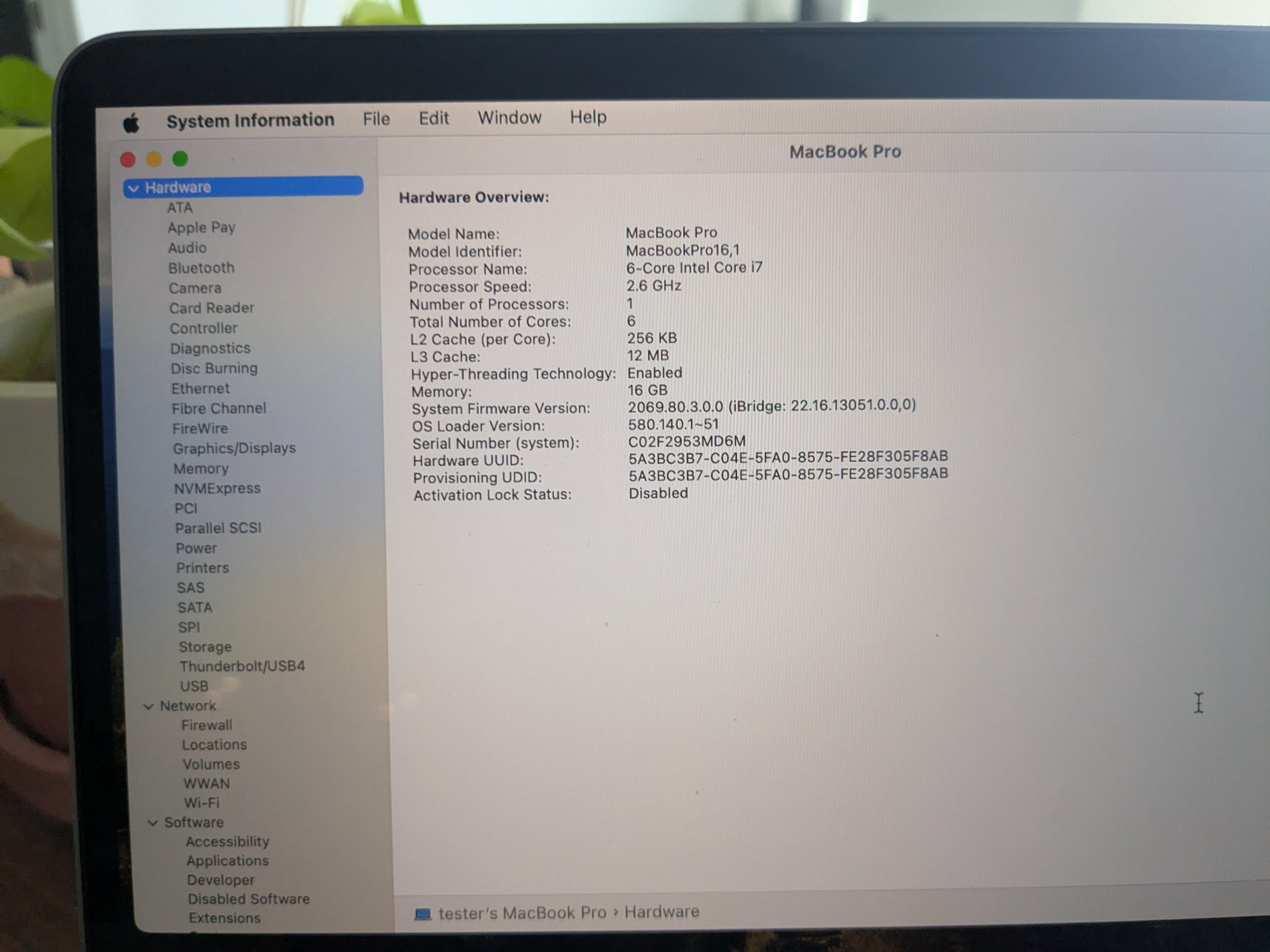Select Apple Pay in the sidebar
Image resolution: width=1270 pixels, height=952 pixels.
[x=201, y=228]
